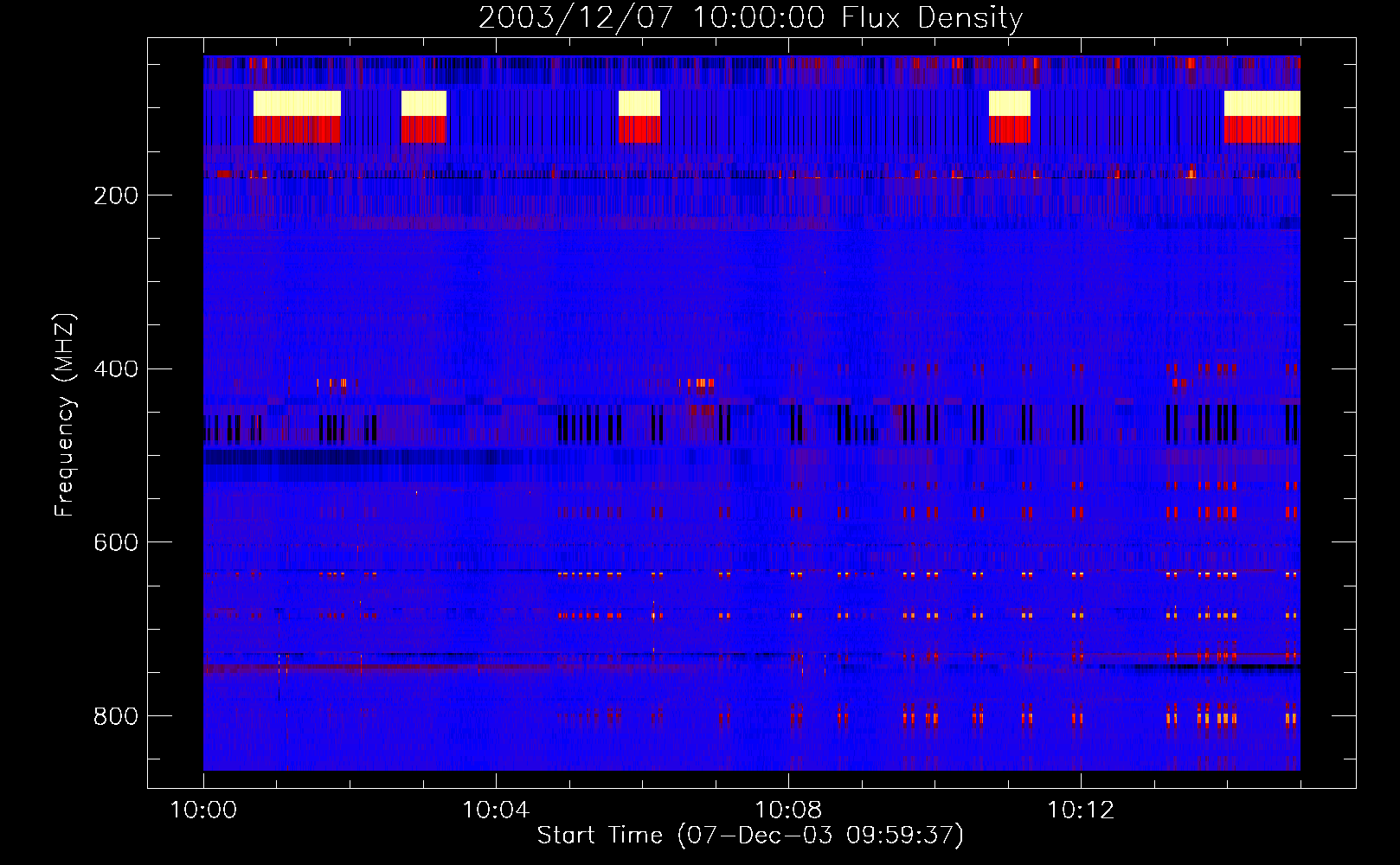Screen dimensions: 1400x865
Task: Click the 'Frequency (MHZ)' axis label
Action: pos(65,415)
